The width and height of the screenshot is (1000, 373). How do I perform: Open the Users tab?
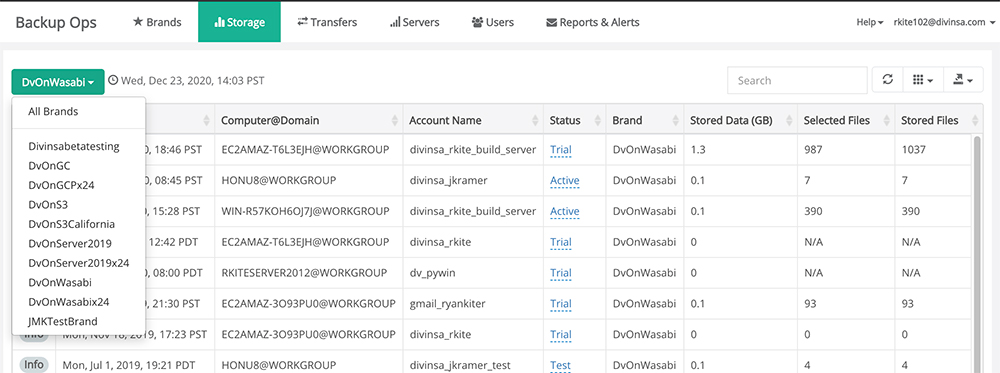(492, 22)
